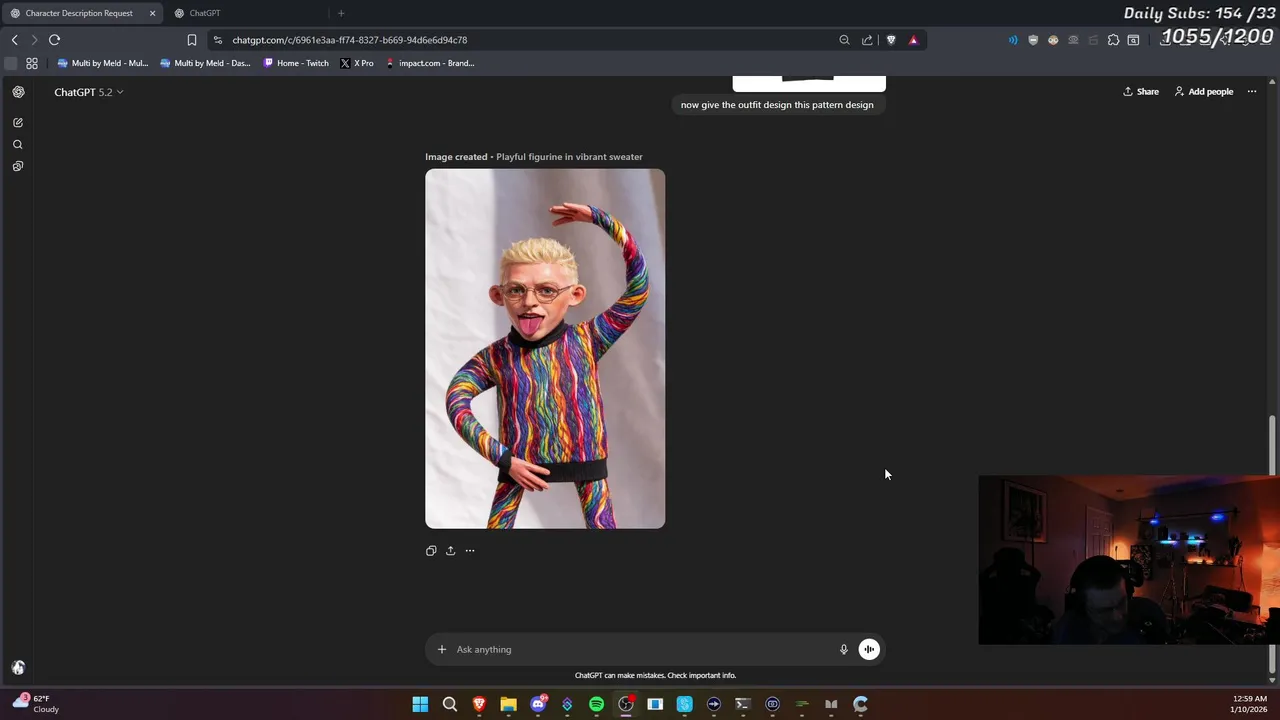
Task: Open apps grid in bookmarks bar
Action: 32,63
